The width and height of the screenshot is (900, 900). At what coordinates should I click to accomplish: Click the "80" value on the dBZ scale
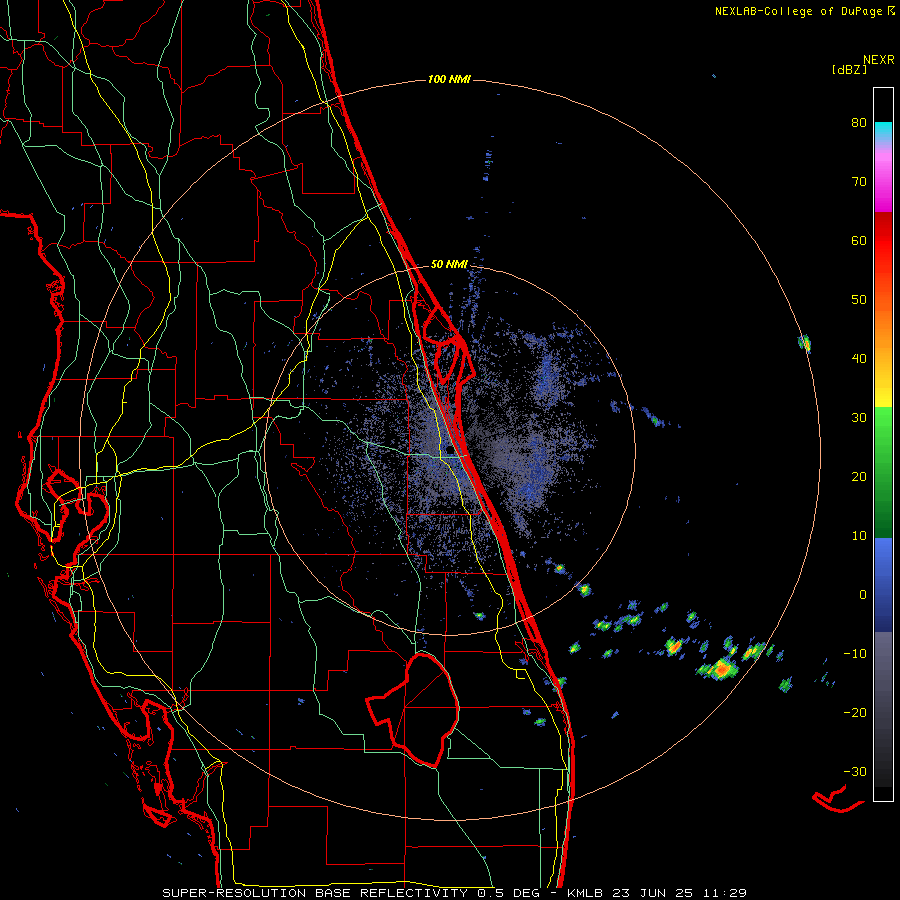coord(859,123)
